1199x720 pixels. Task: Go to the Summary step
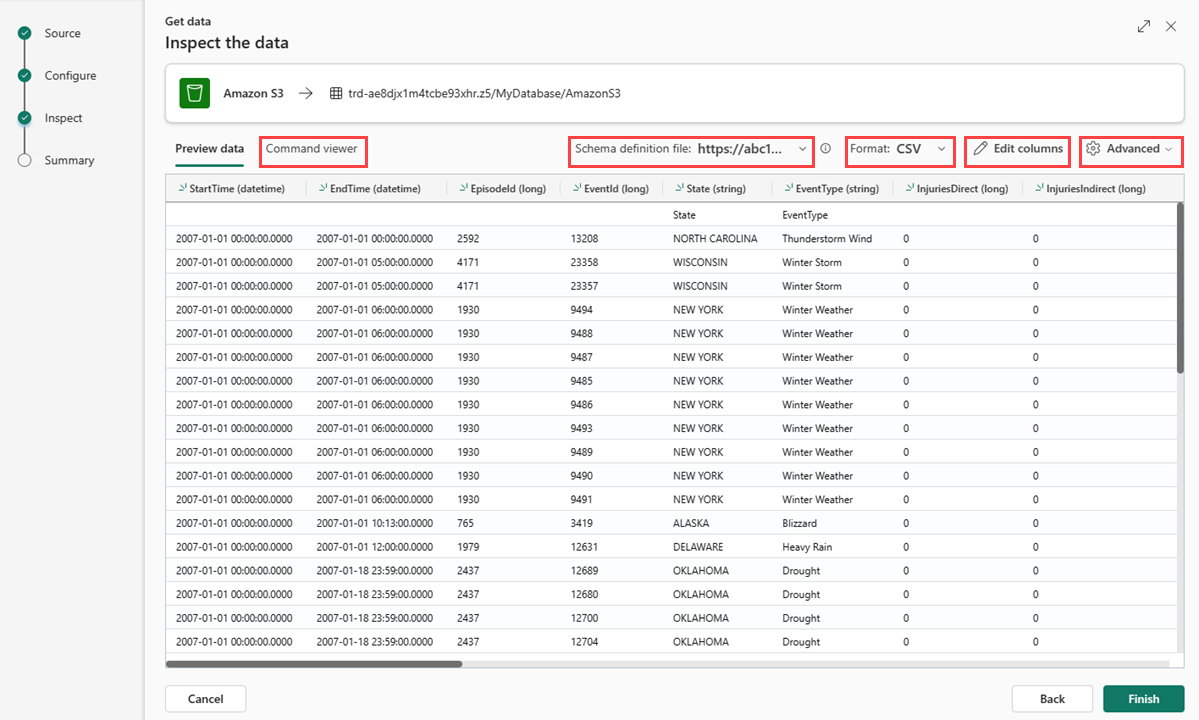pyautogui.click(x=69, y=161)
